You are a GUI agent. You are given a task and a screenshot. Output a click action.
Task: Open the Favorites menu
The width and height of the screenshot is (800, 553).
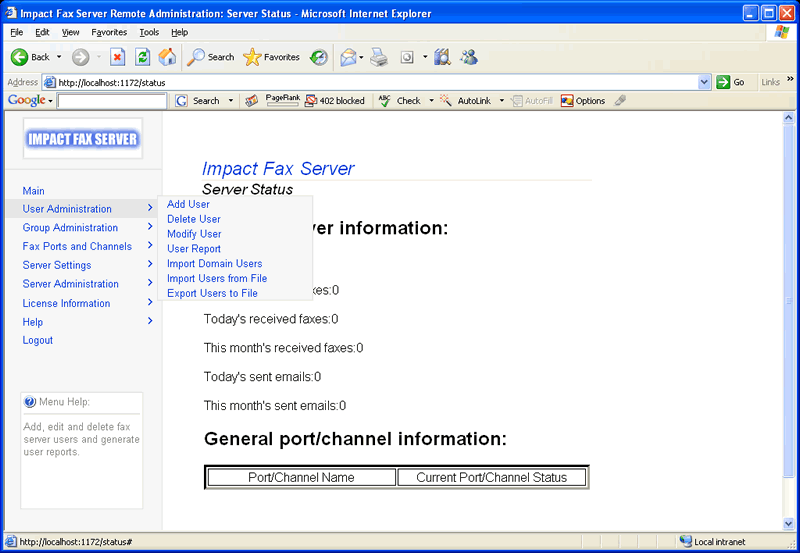[109, 32]
